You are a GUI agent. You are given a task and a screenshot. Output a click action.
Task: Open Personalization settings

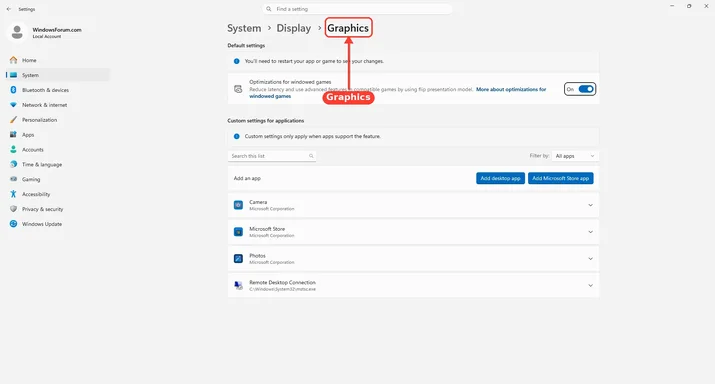[58, 120]
